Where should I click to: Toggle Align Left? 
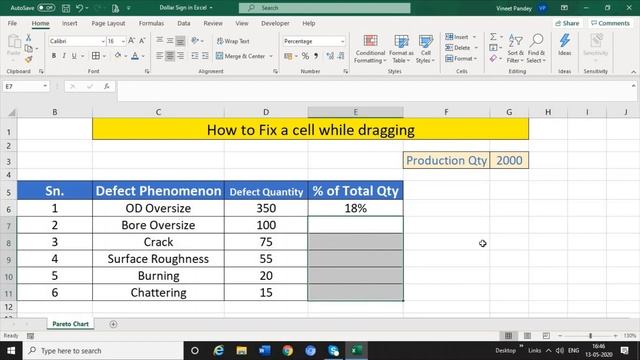tap(160, 56)
